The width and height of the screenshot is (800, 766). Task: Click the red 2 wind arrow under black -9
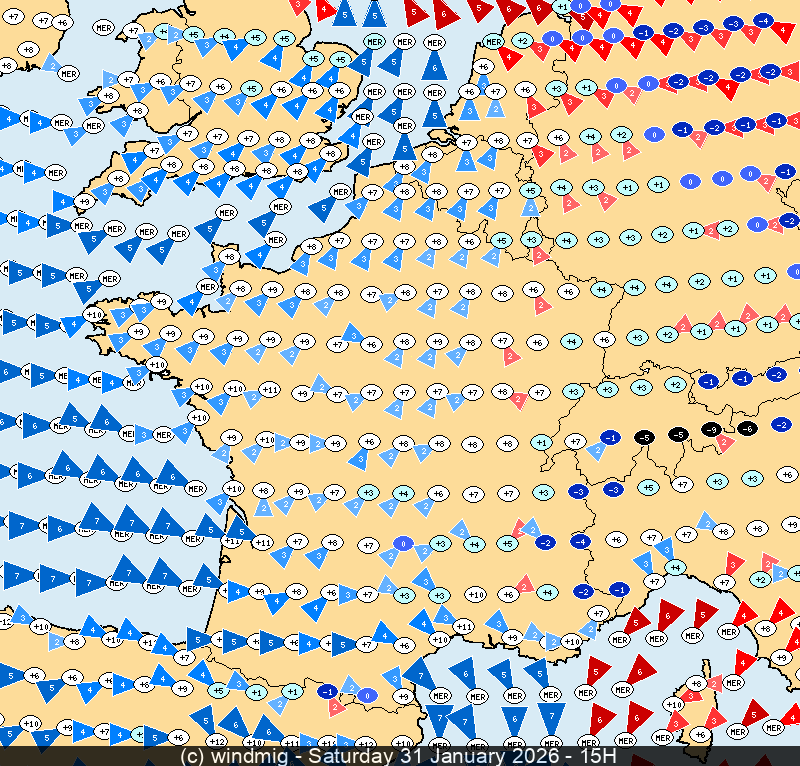click(x=724, y=441)
